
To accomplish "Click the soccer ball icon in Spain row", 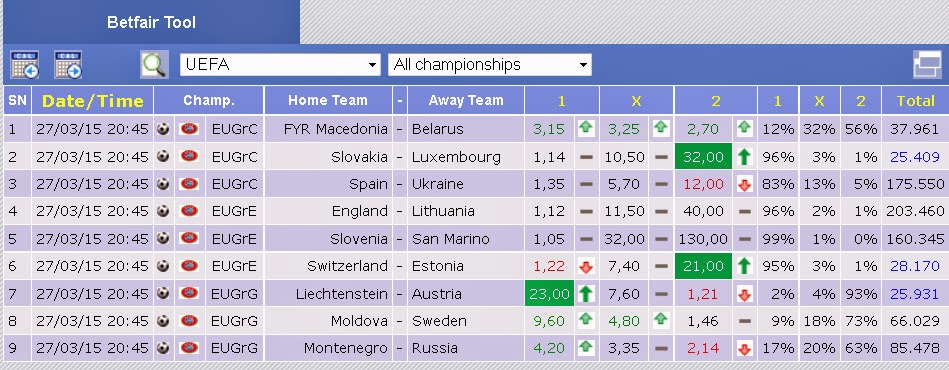I will (x=163, y=183).
